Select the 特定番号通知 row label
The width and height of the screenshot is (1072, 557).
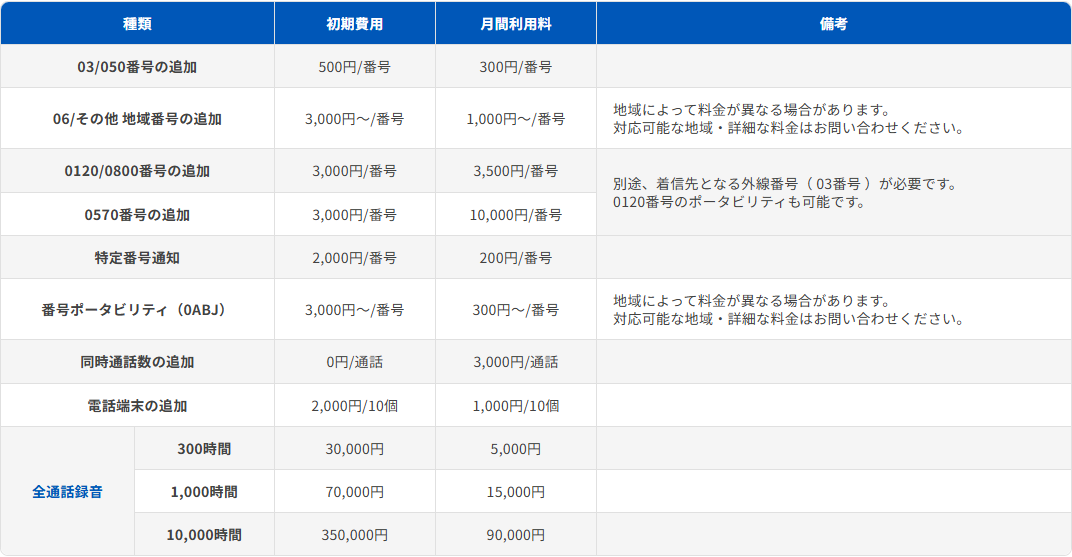tap(137, 258)
